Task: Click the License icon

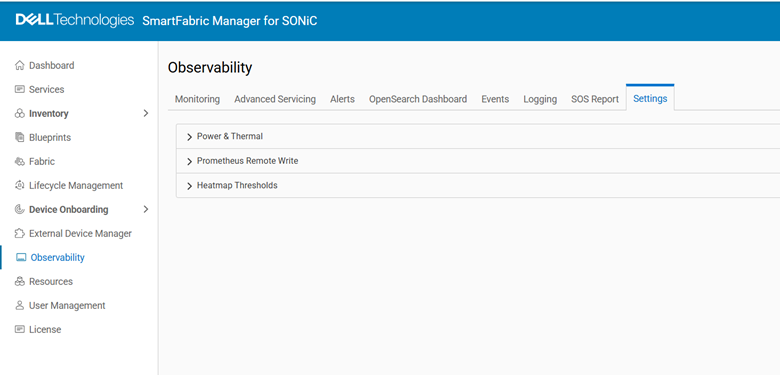Action: pyautogui.click(x=19, y=329)
